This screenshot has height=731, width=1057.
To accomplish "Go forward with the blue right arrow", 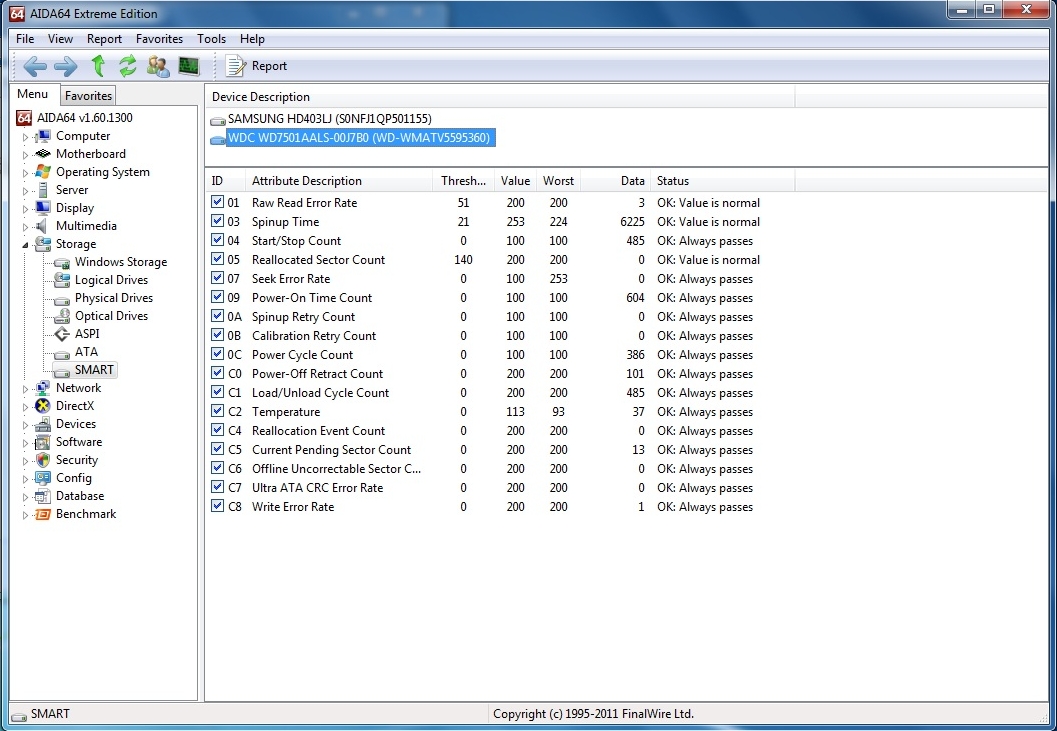I will coord(65,66).
